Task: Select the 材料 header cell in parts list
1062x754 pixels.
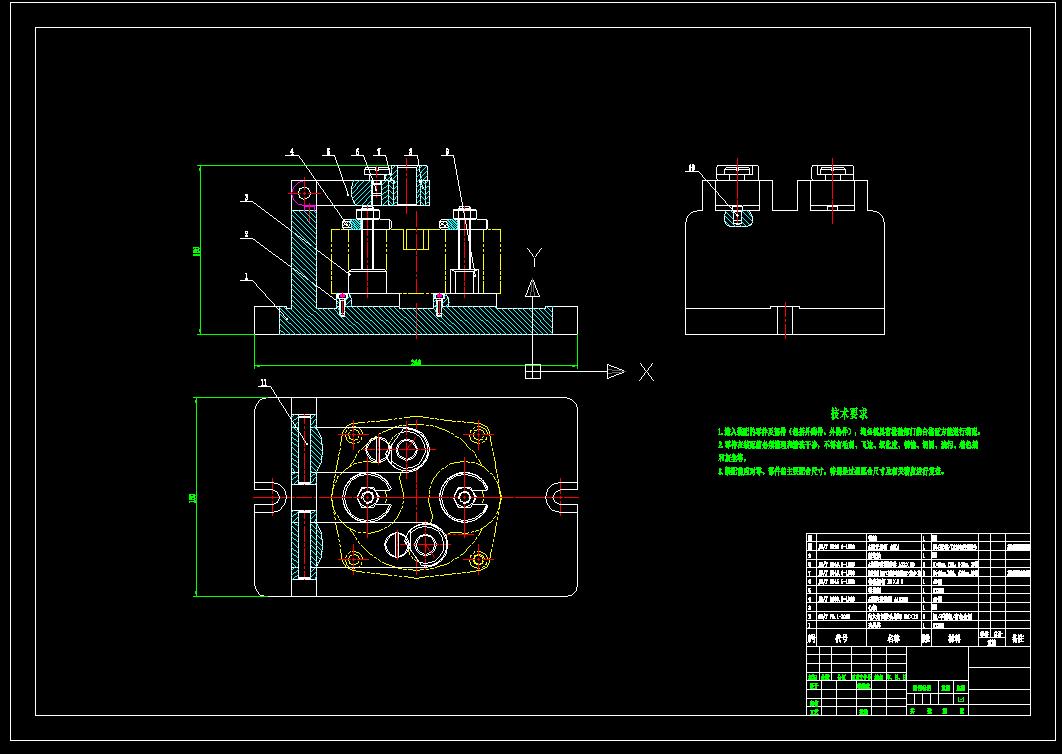Action: click(954, 638)
